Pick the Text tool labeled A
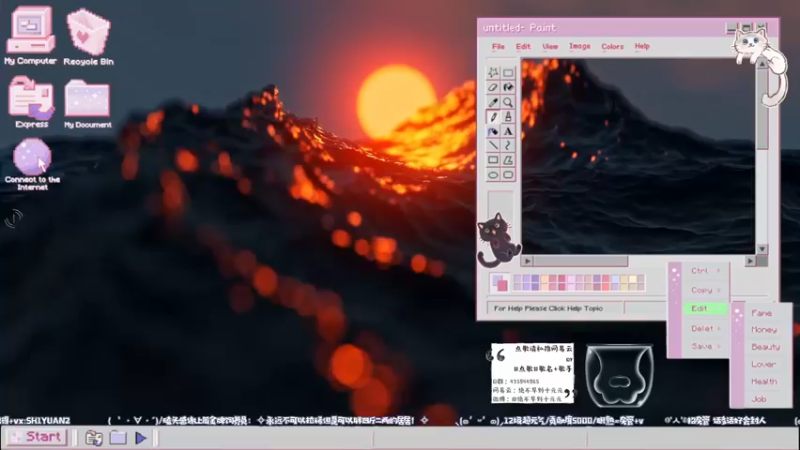Screen dimensions: 800x450 pos(508,132)
